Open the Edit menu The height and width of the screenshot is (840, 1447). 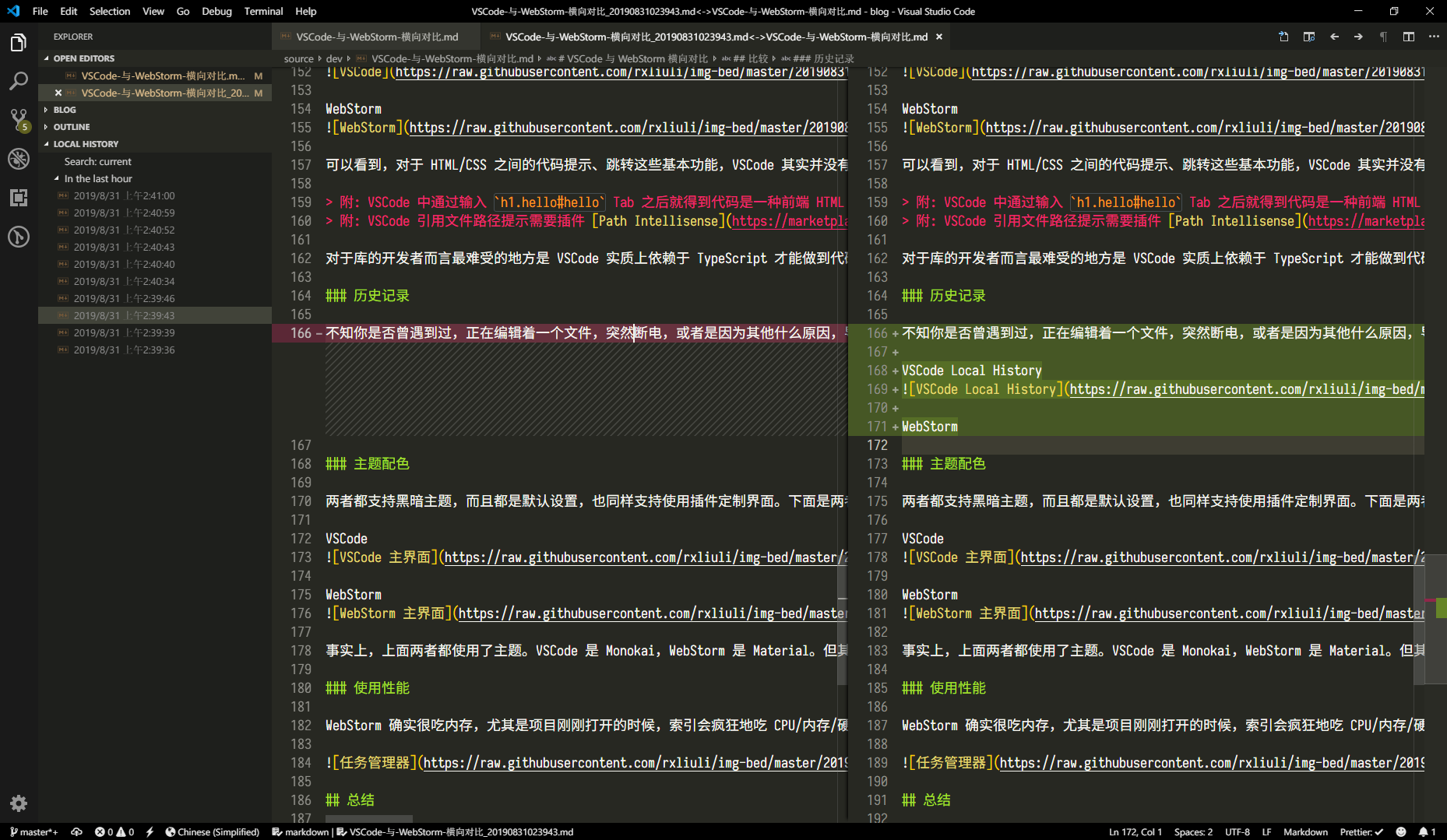click(69, 11)
